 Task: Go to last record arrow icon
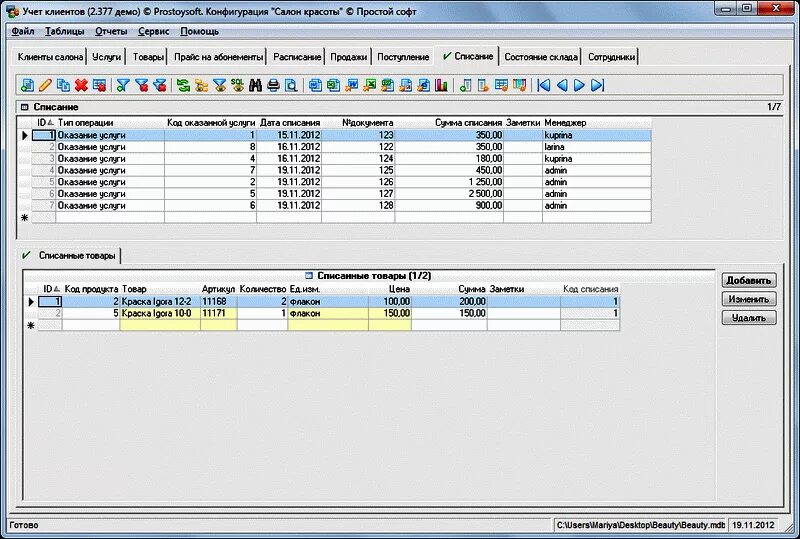coord(597,85)
